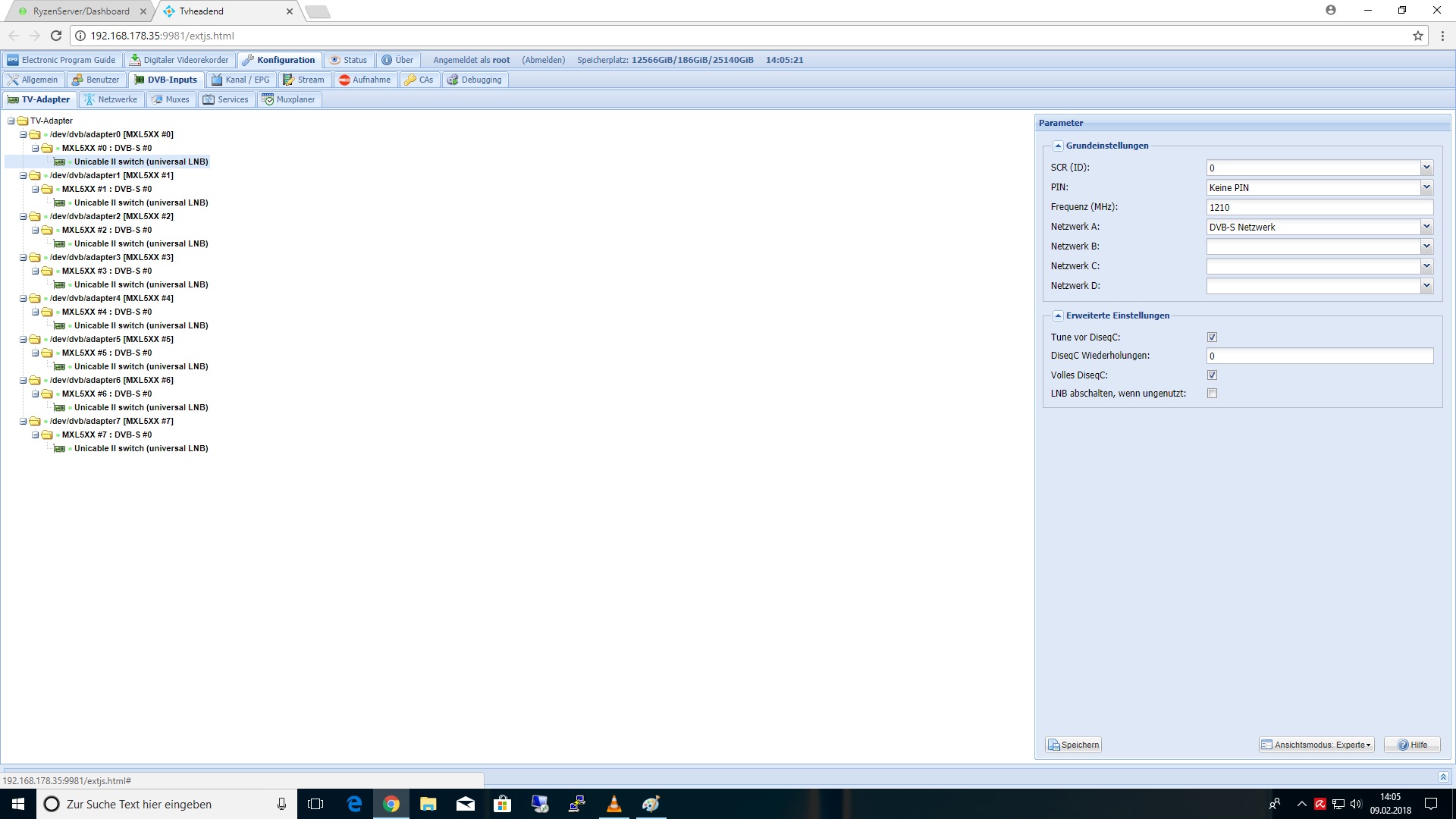Open File Explorer from the taskbar
The image size is (1456, 819).
click(428, 804)
